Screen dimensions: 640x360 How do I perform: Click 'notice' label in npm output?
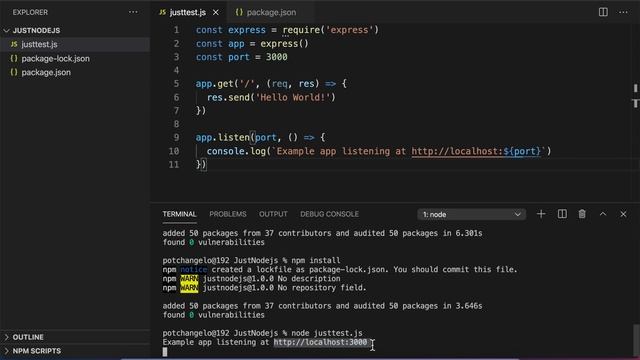point(193,269)
